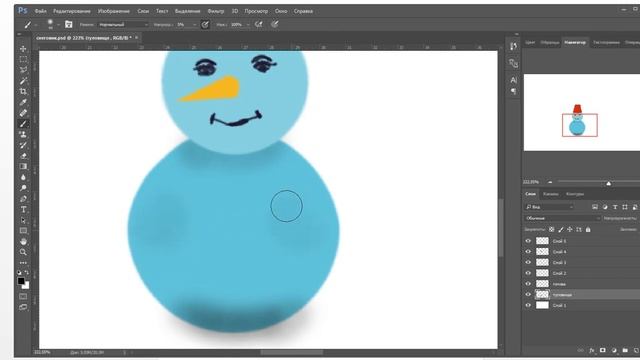The width and height of the screenshot is (640, 360).
Task: Toggle lock image pixels
Action: (x=561, y=230)
